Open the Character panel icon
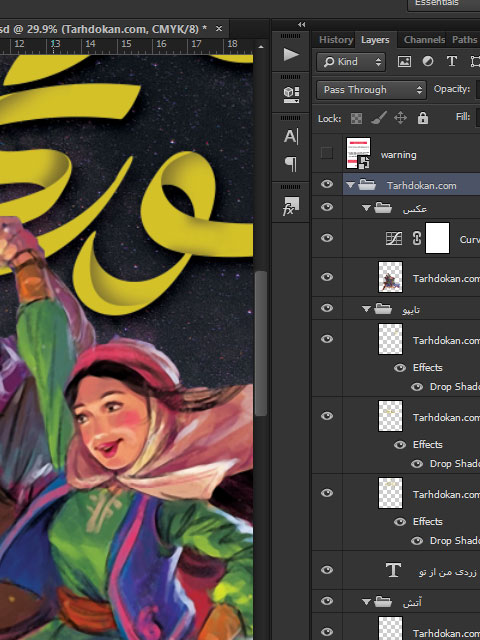The width and height of the screenshot is (480, 640). pyautogui.click(x=291, y=136)
